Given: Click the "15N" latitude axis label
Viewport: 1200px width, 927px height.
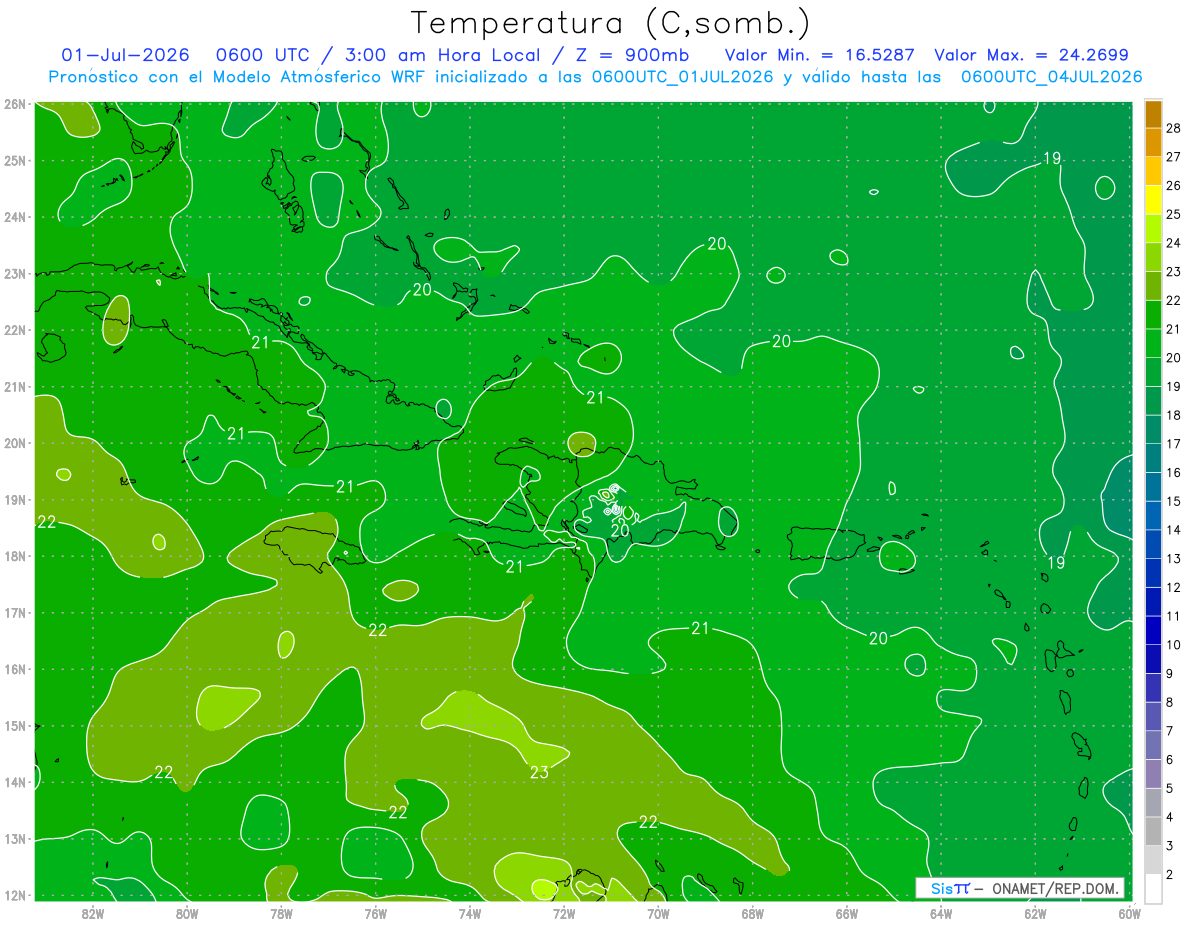Looking at the screenshot, I should click(x=15, y=725).
